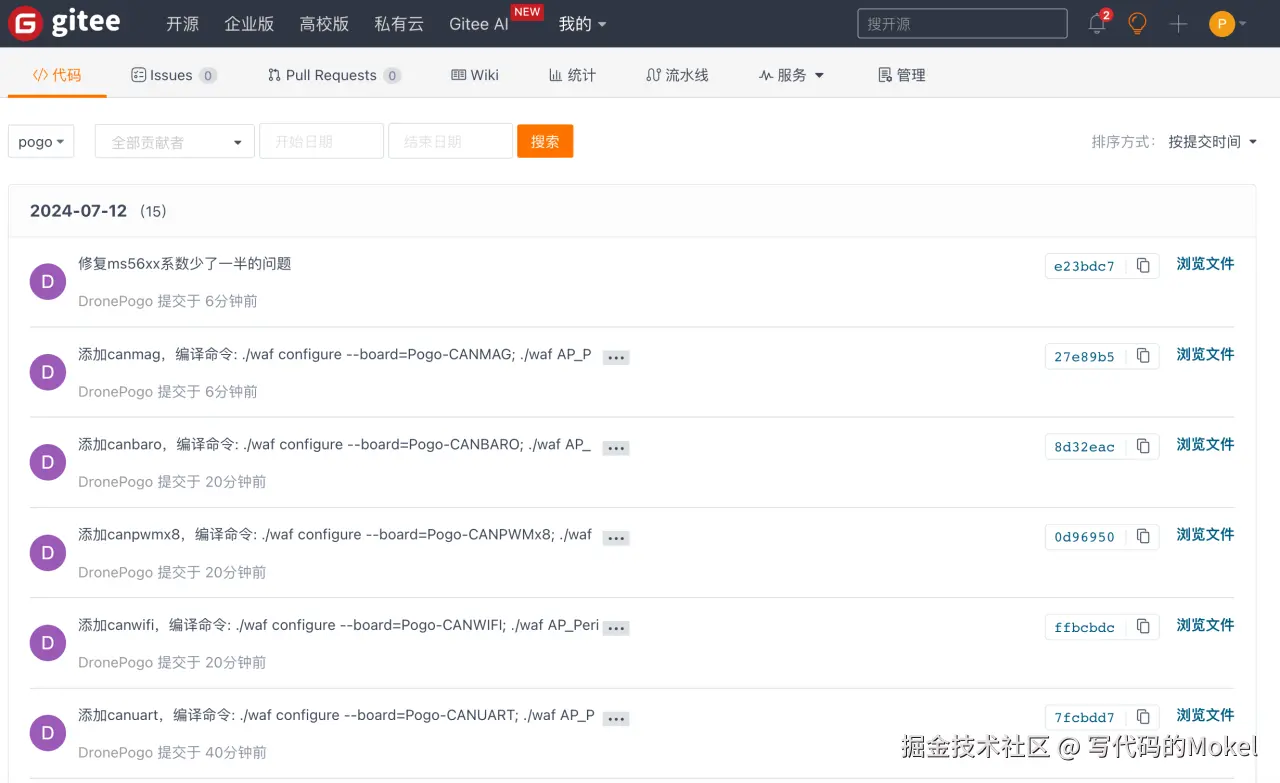This screenshot has height=783, width=1280.
Task: Copy commit hash 0d96950
Action: 1143,536
